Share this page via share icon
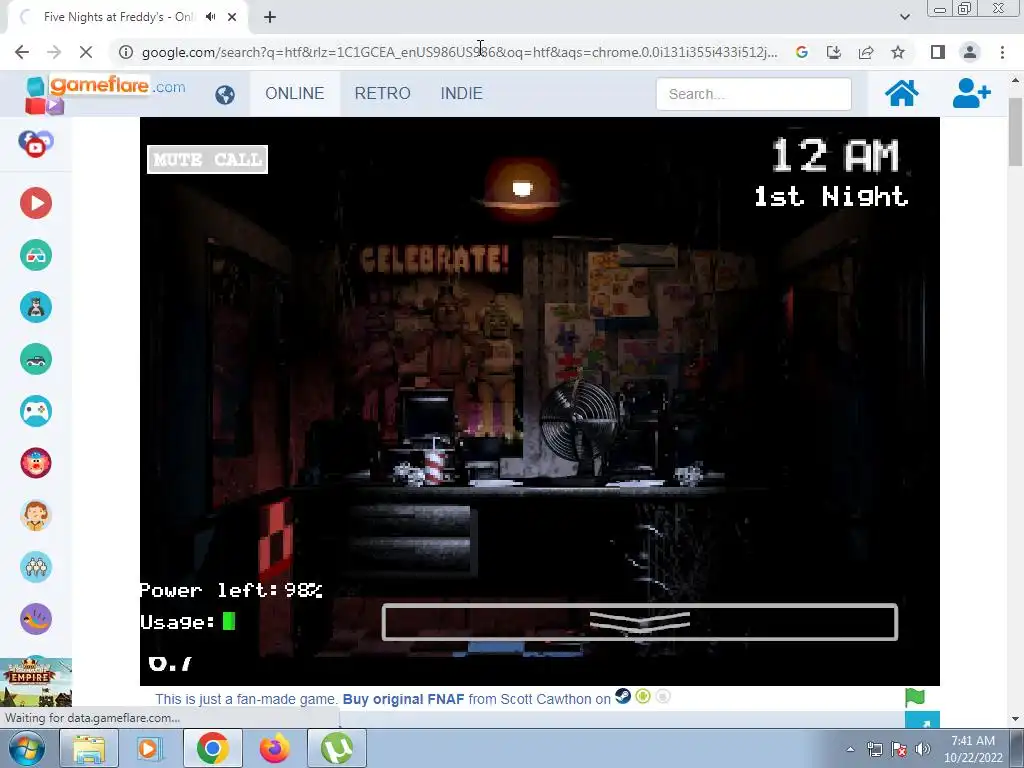This screenshot has width=1024, height=768. [866, 52]
